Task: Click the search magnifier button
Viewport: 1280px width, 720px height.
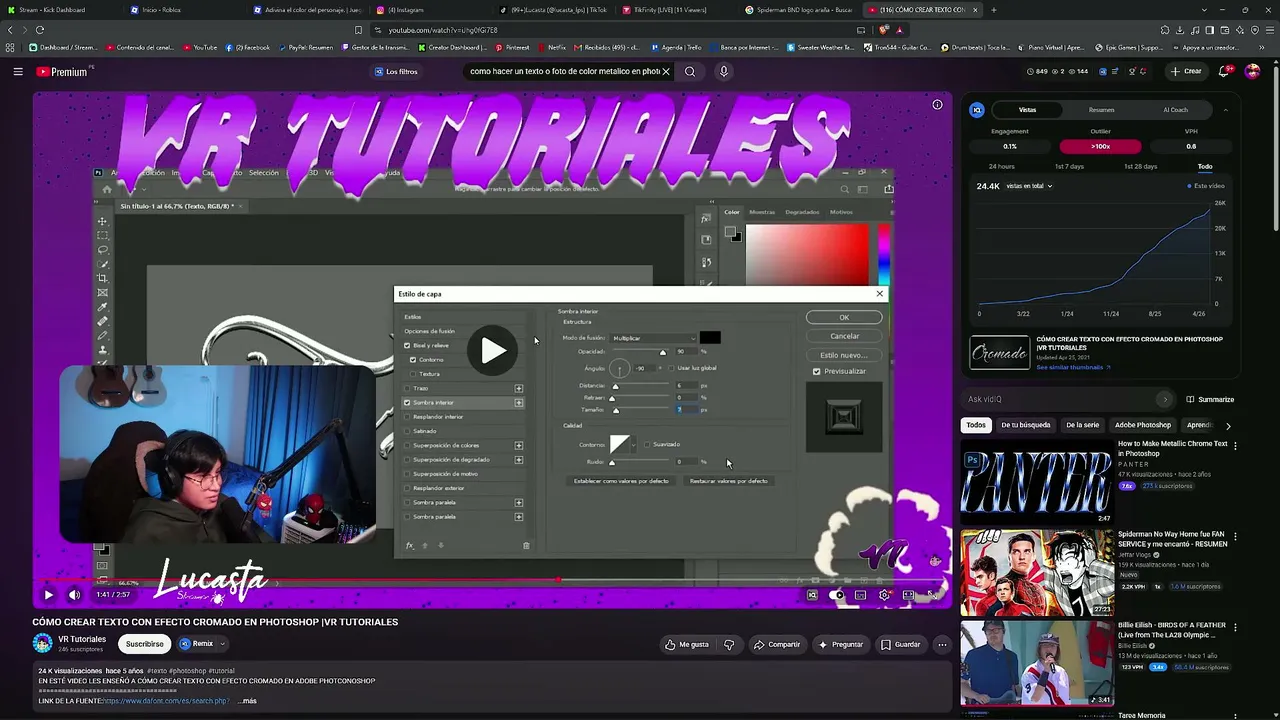Action: point(690,72)
